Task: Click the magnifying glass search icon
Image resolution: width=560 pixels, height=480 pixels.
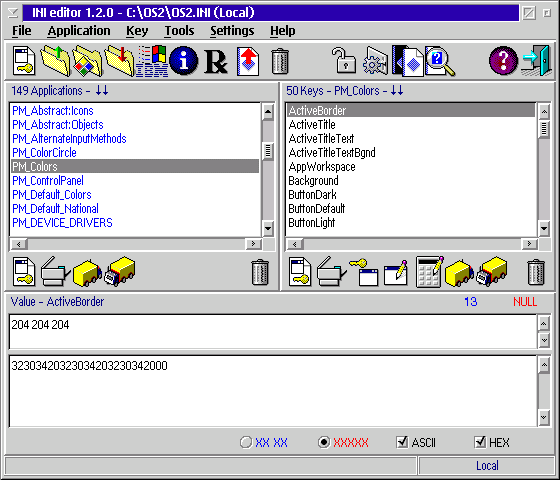Action: (x=440, y=61)
